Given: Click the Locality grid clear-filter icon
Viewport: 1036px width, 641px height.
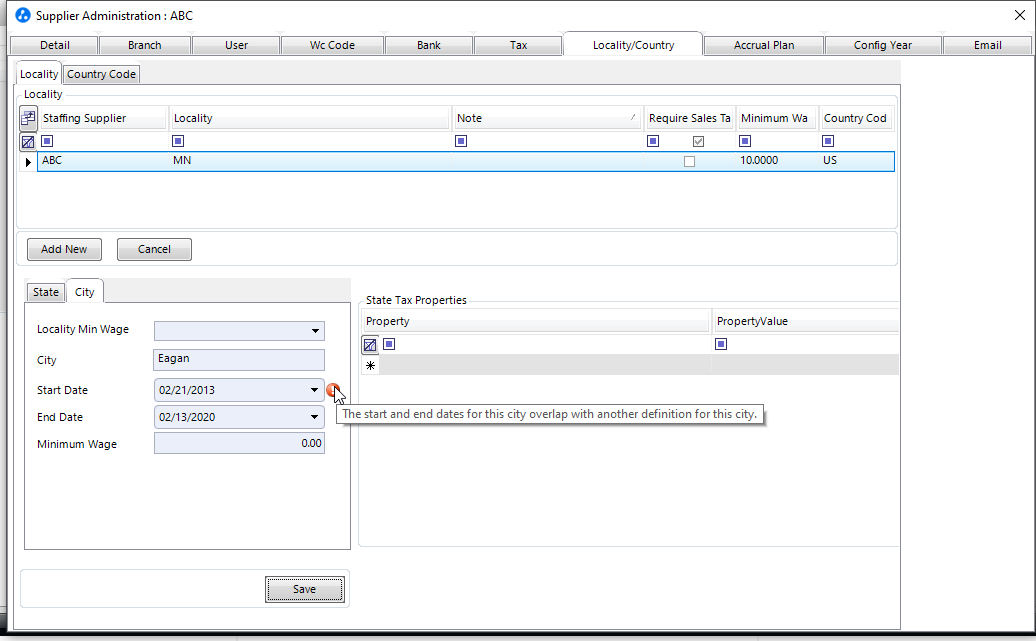Looking at the screenshot, I should (x=28, y=142).
